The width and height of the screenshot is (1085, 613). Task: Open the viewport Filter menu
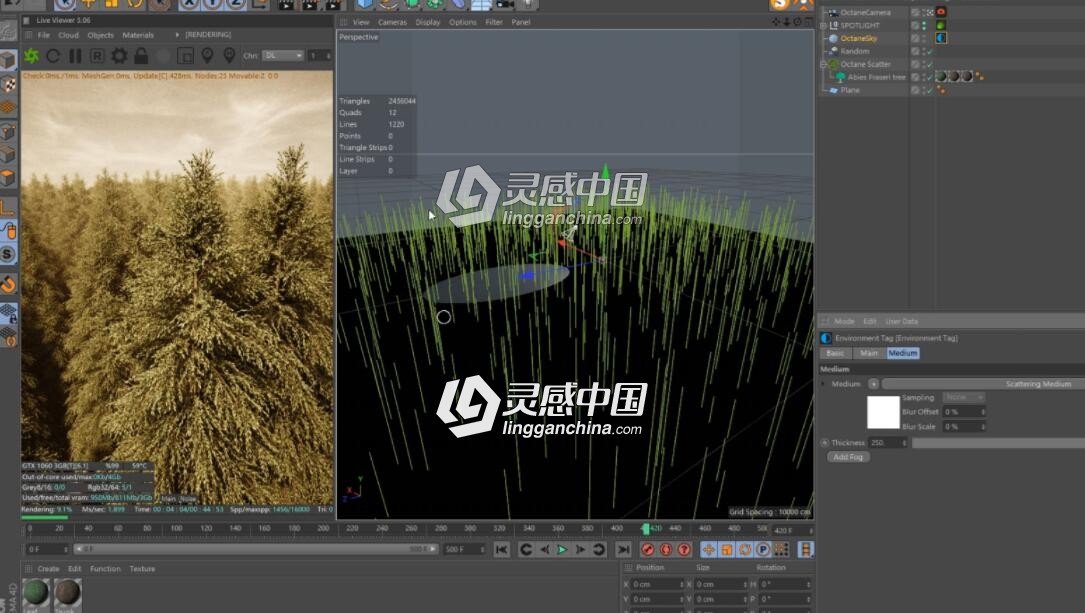coord(494,22)
